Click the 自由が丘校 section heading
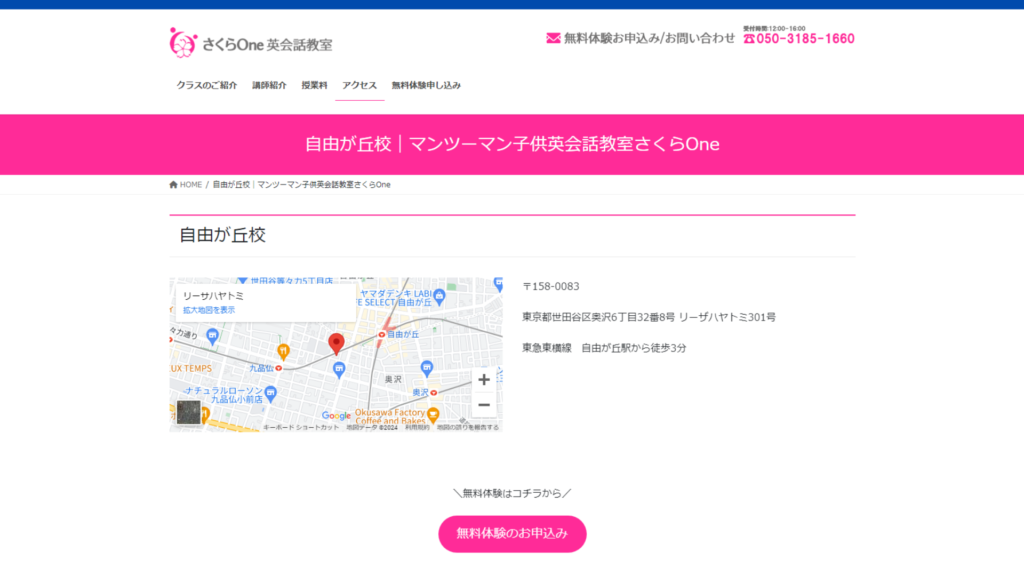Image resolution: width=1024 pixels, height=576 pixels. coord(223,235)
